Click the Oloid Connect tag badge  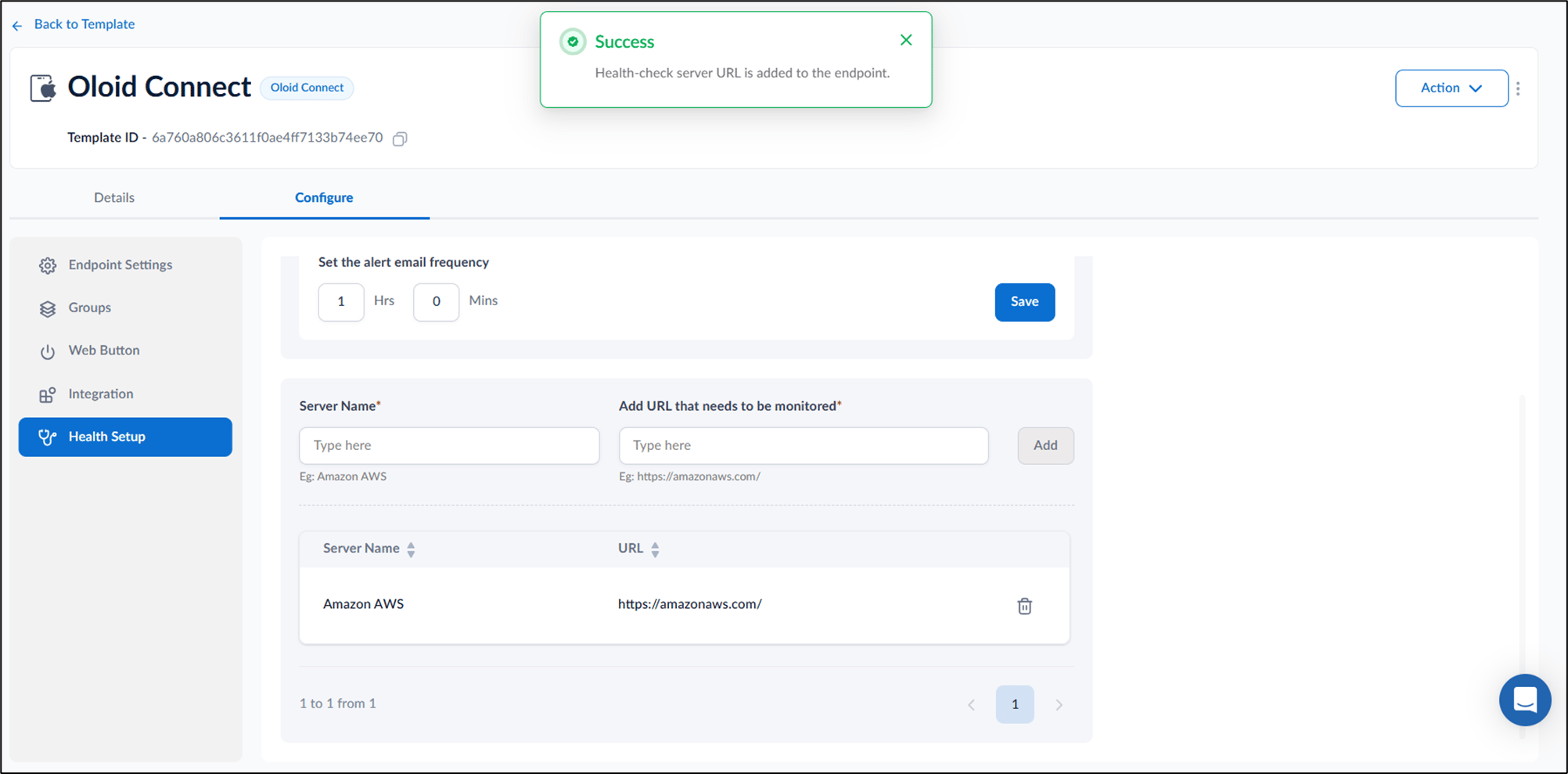[307, 88]
